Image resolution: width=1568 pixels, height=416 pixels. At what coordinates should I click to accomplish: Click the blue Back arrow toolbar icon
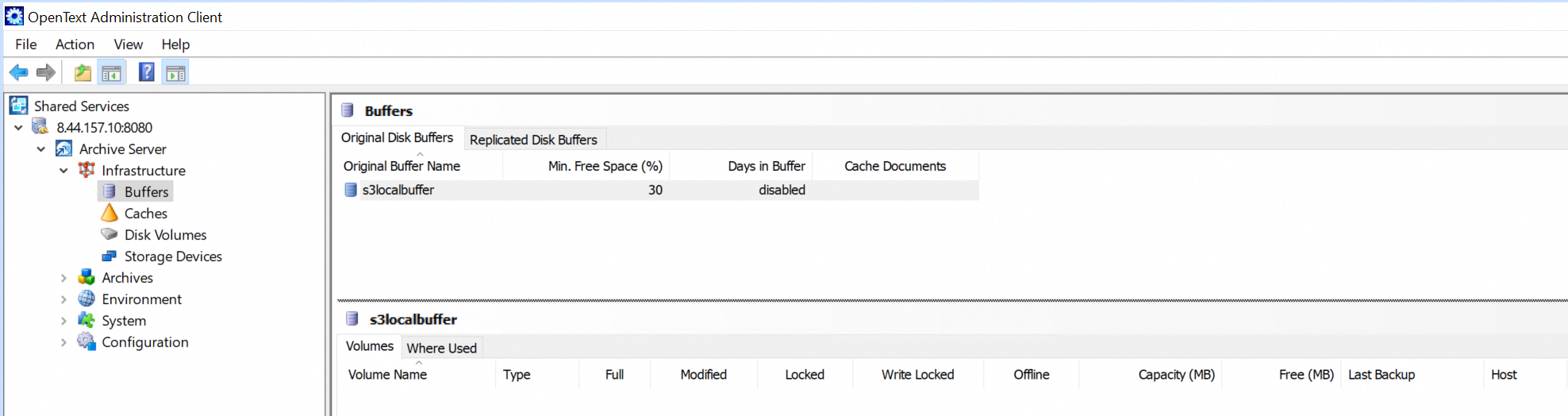[x=18, y=73]
